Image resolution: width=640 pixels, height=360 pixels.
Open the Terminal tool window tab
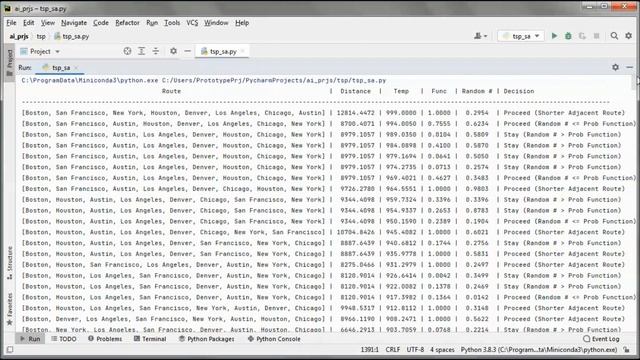point(150,339)
